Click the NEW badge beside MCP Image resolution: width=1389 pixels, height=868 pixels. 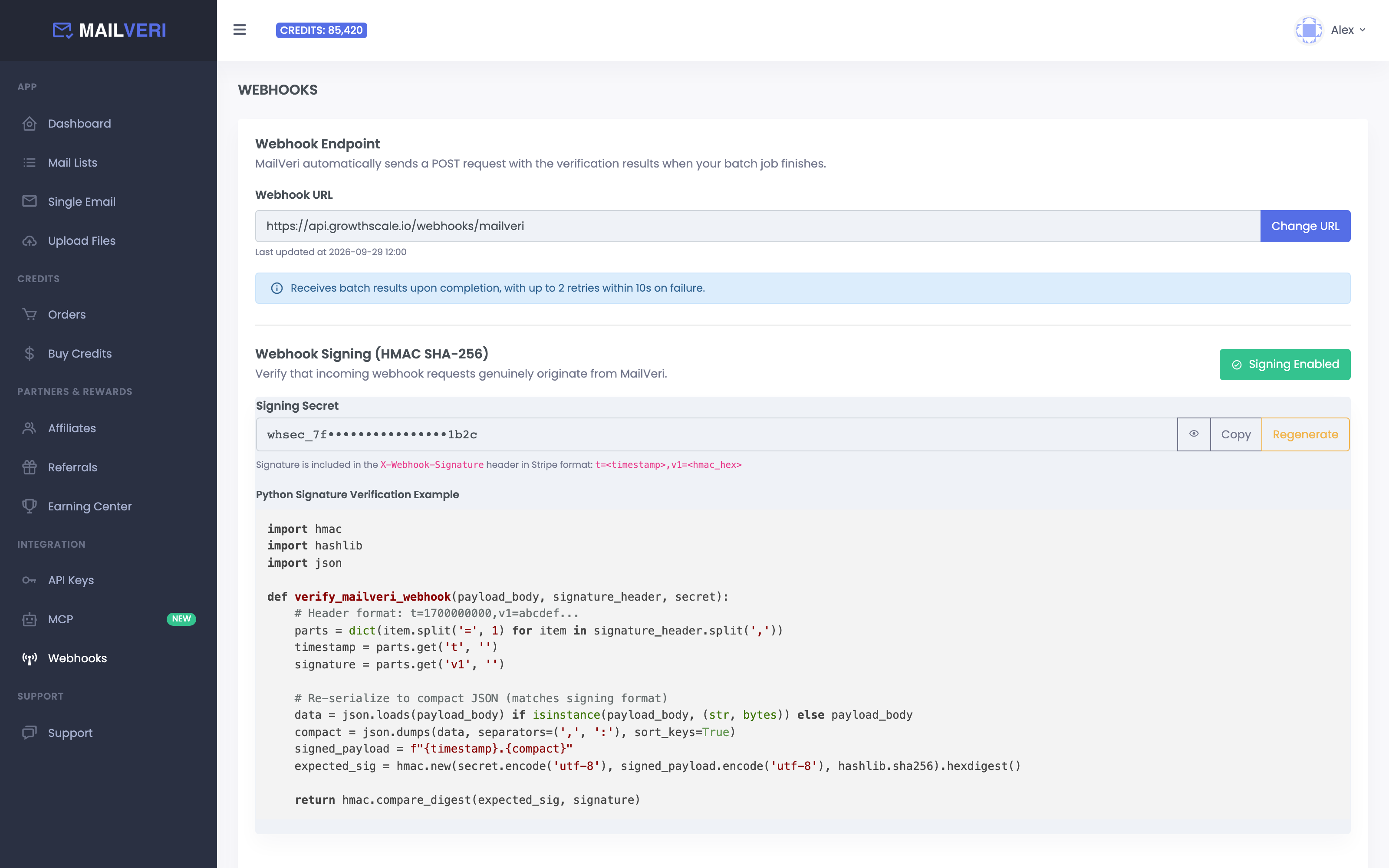click(181, 619)
